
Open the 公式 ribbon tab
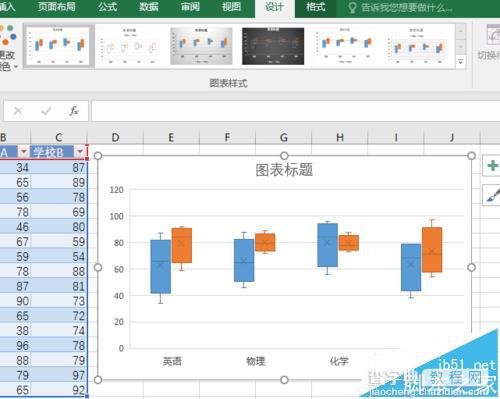(x=107, y=7)
